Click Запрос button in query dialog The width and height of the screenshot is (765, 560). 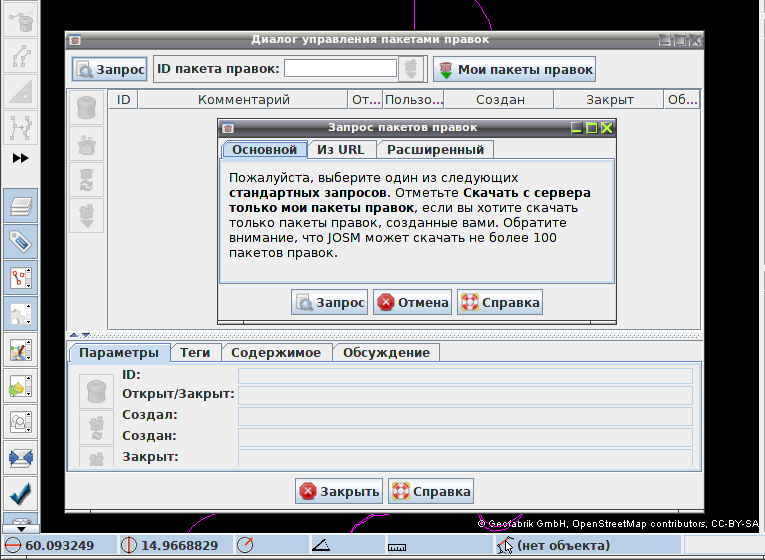(329, 302)
